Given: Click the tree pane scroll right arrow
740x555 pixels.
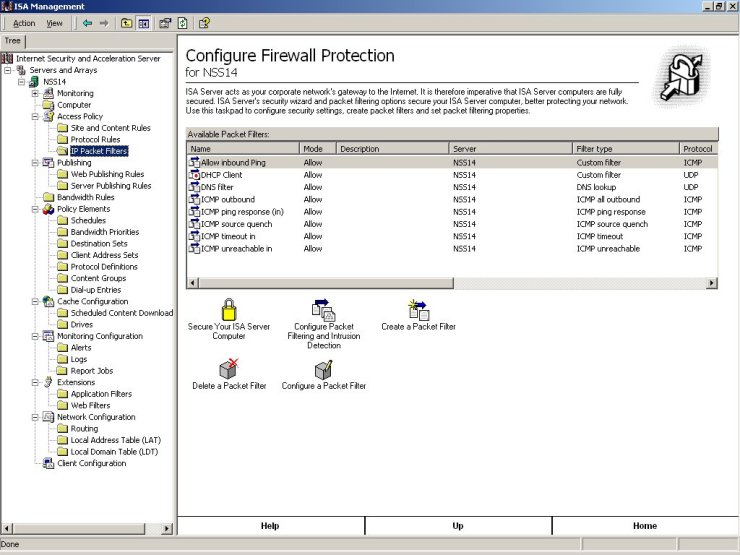Looking at the screenshot, I should click(x=167, y=529).
